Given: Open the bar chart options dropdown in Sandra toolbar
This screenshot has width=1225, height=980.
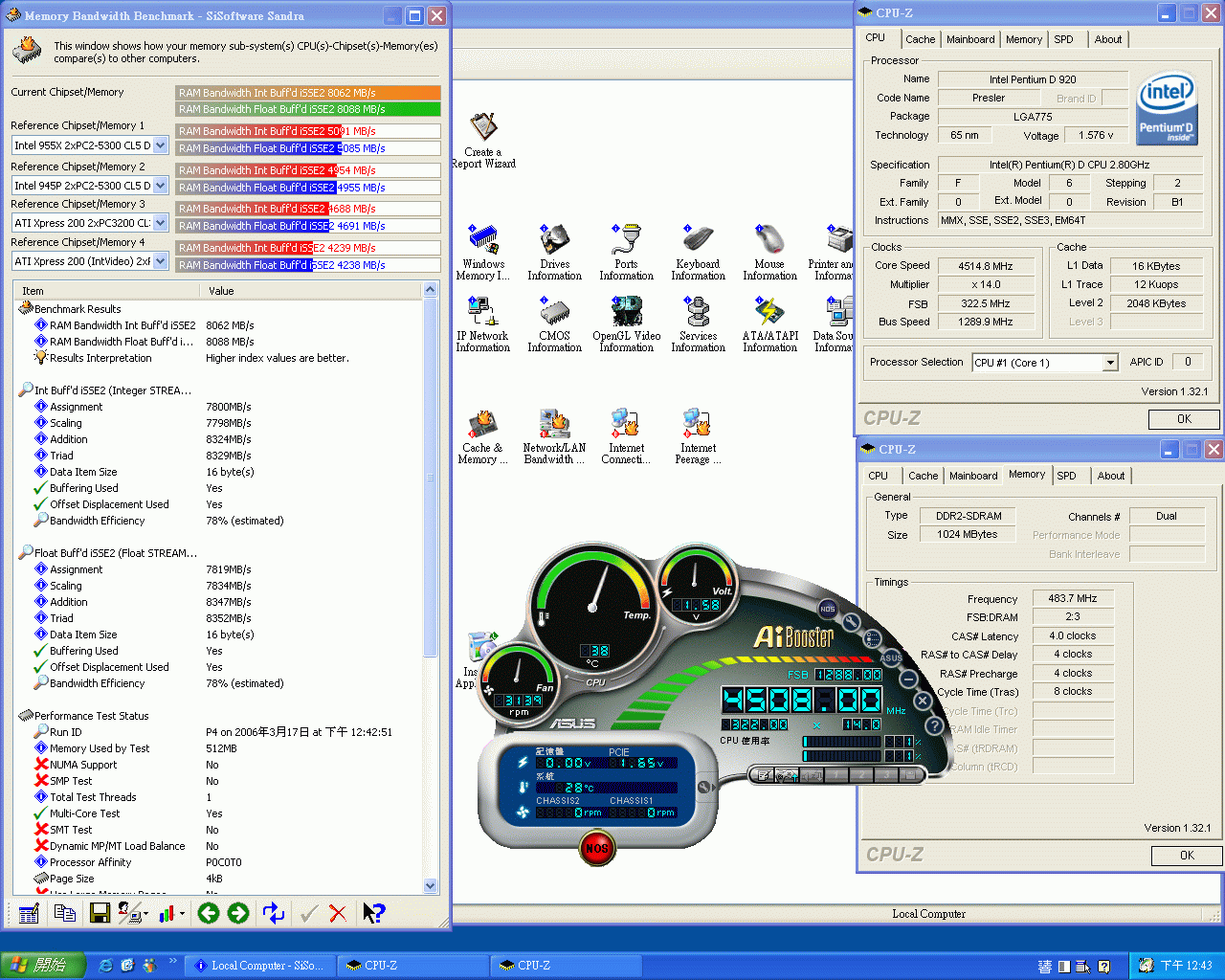Looking at the screenshot, I should [x=171, y=914].
